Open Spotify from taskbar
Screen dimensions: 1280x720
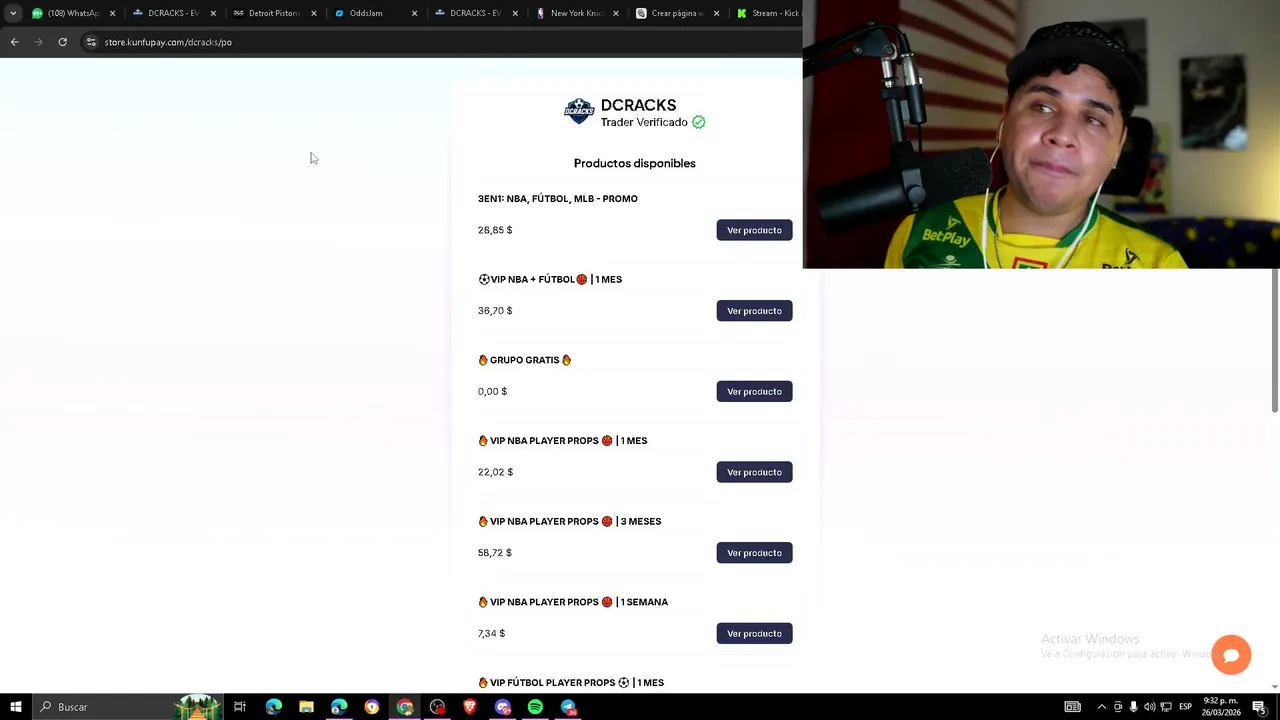tap(535, 707)
